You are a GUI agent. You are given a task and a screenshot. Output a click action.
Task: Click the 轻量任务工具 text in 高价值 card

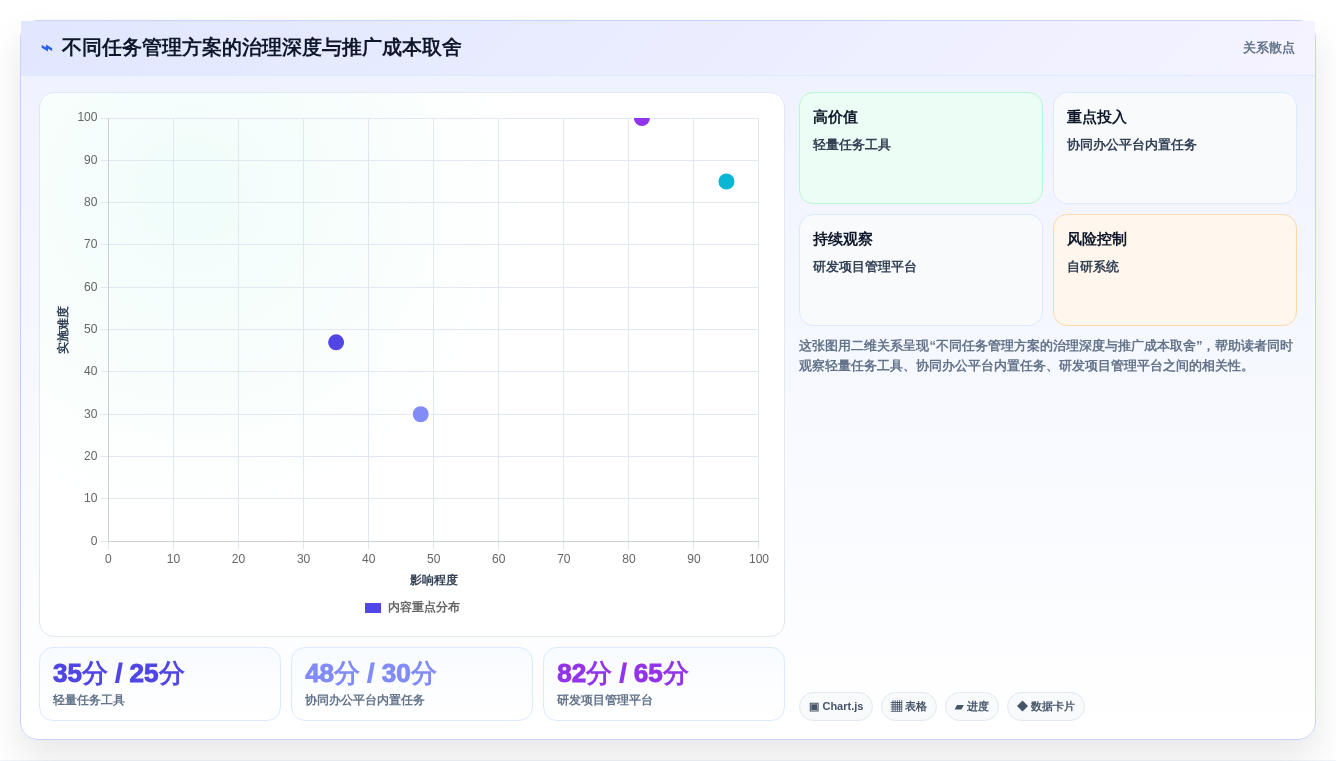point(852,145)
